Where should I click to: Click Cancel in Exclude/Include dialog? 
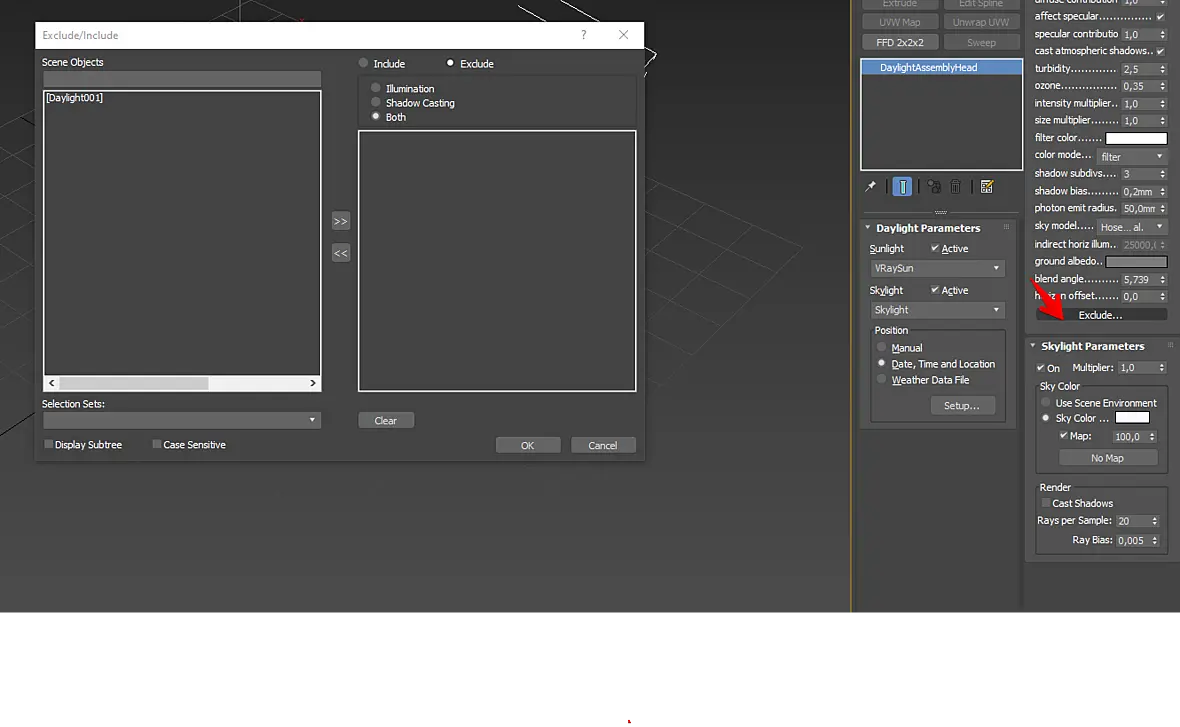tap(603, 446)
